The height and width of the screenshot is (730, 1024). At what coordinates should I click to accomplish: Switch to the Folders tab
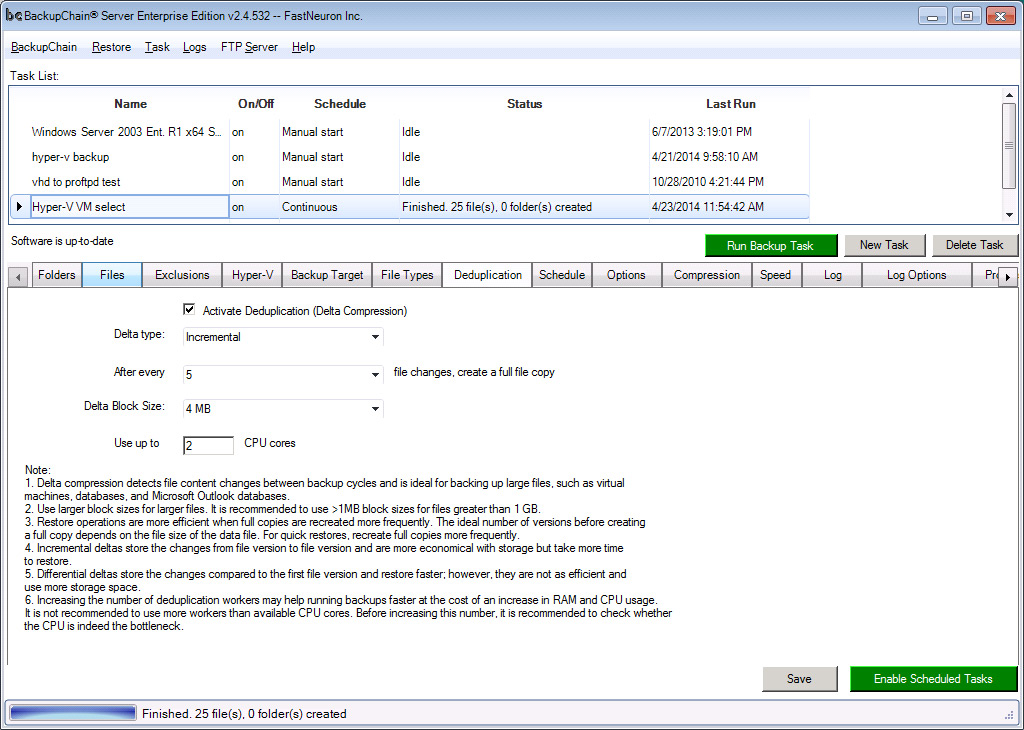[56, 275]
